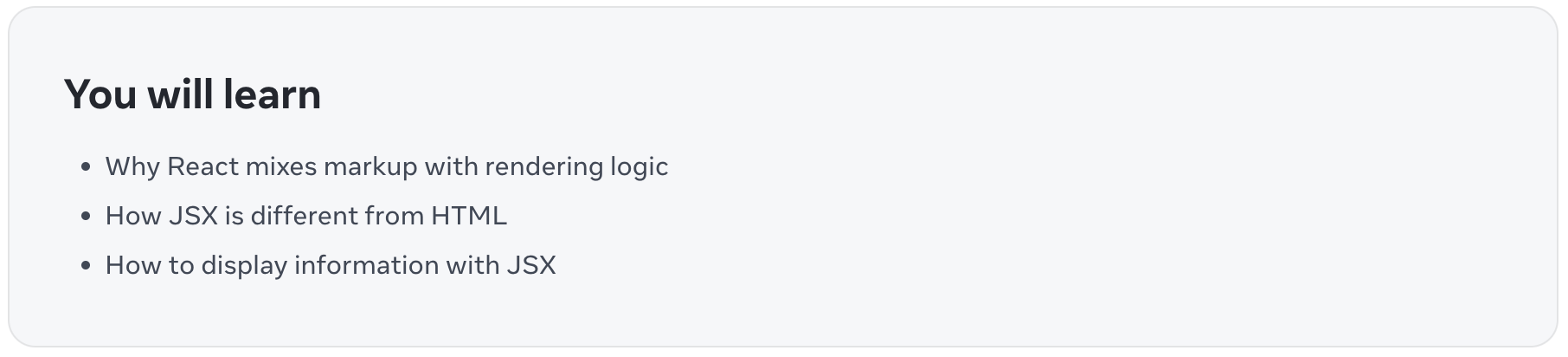
Task: Click the word "information" in third item
Action: [x=367, y=265]
